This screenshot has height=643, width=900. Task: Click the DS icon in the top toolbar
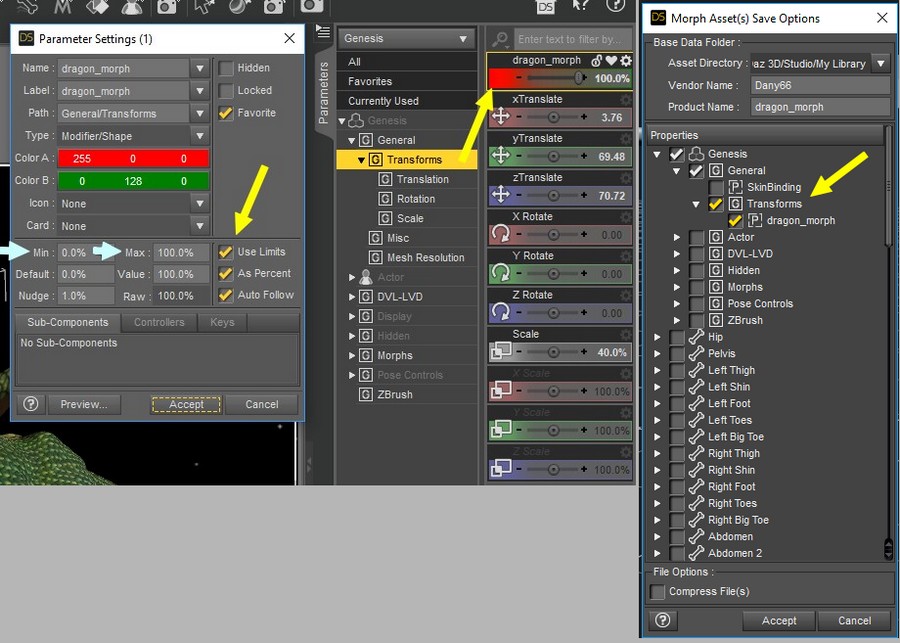[545, 7]
